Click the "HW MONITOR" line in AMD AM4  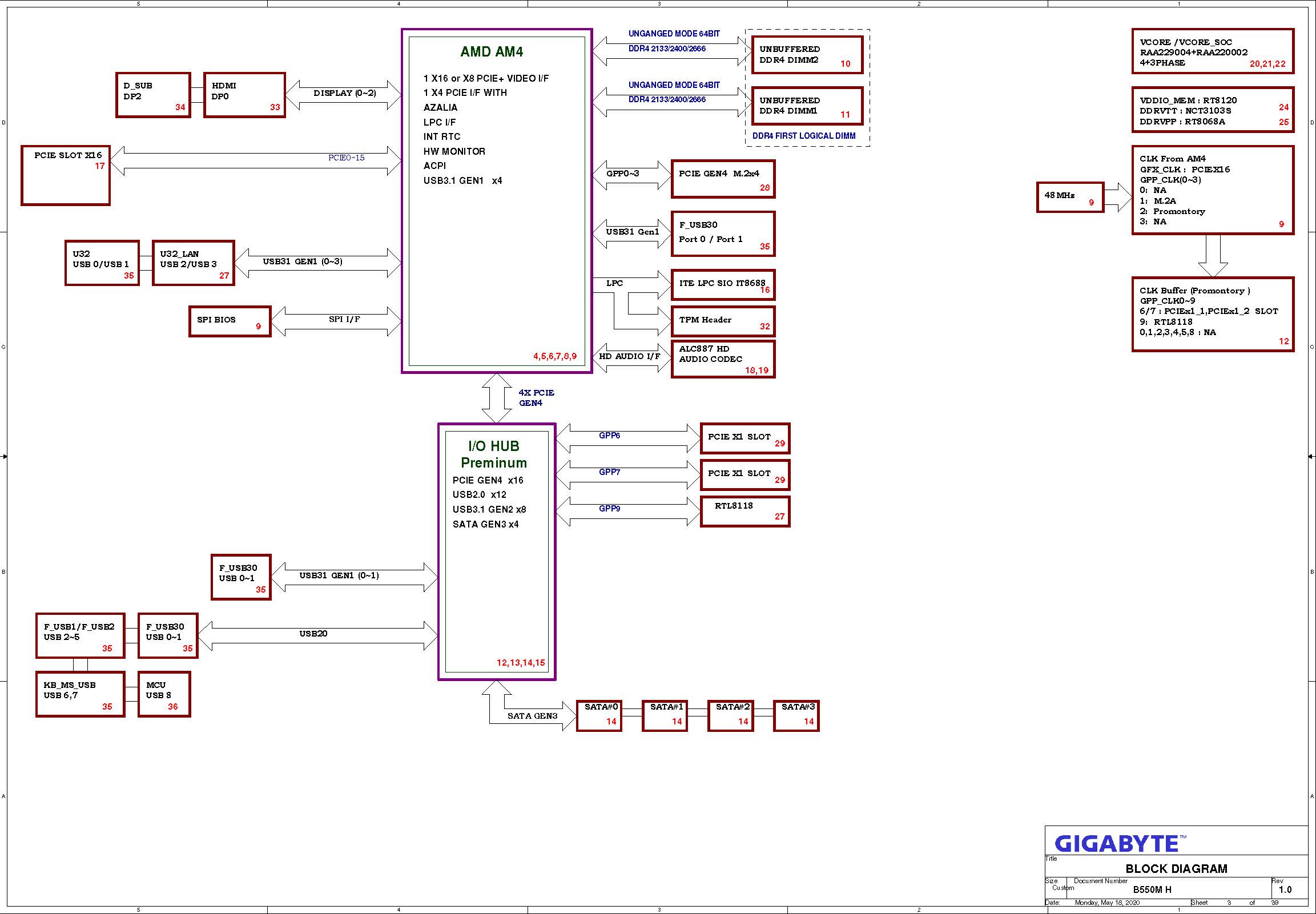(454, 152)
